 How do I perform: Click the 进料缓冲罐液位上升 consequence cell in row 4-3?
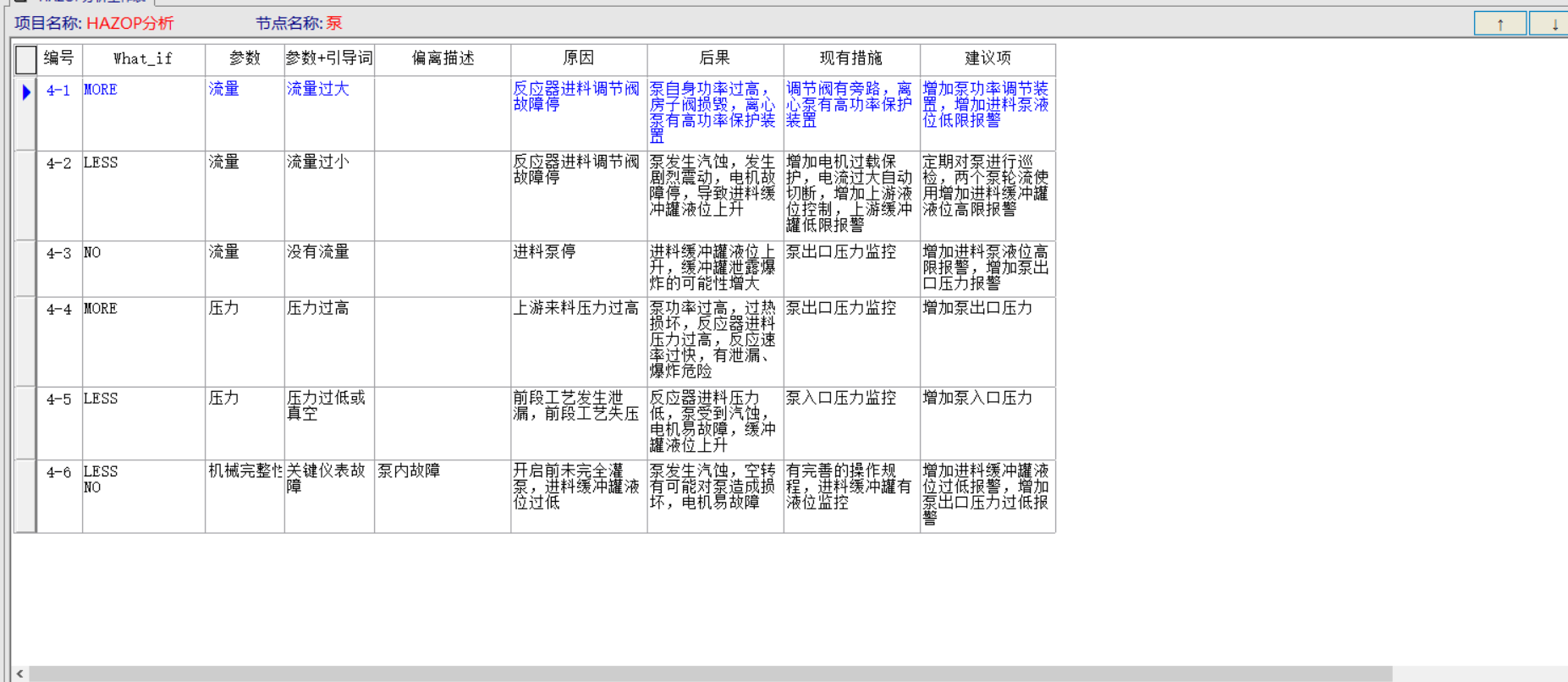point(715,268)
